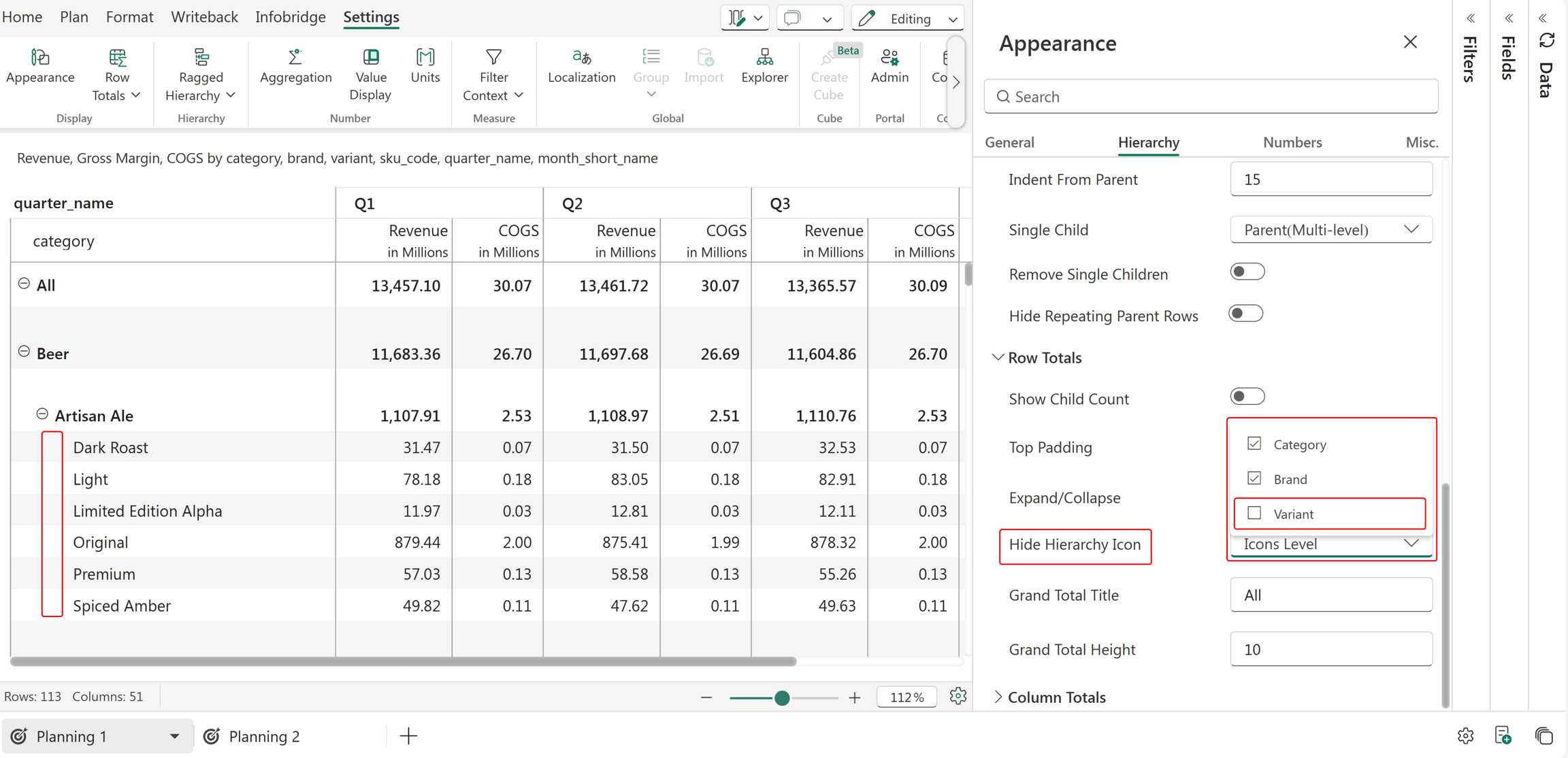The height and width of the screenshot is (758, 1568).
Task: Open the Writeback ribbon tab
Action: point(204,17)
